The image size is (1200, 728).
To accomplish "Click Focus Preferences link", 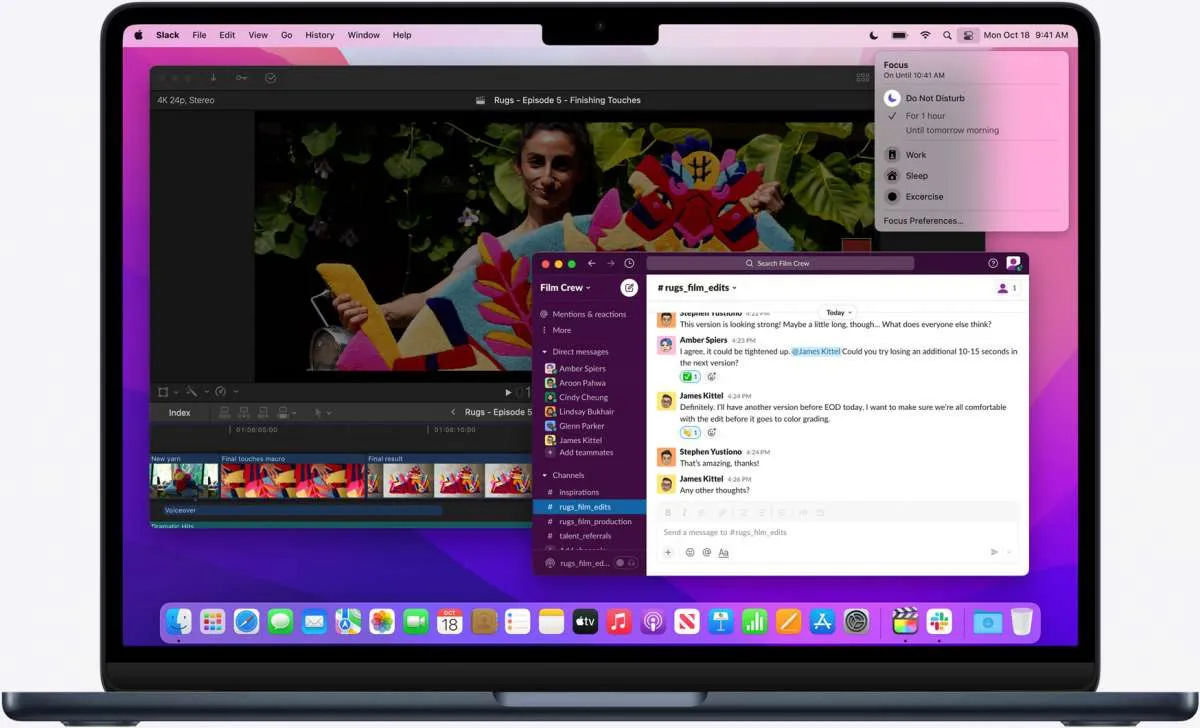I will pos(923,221).
